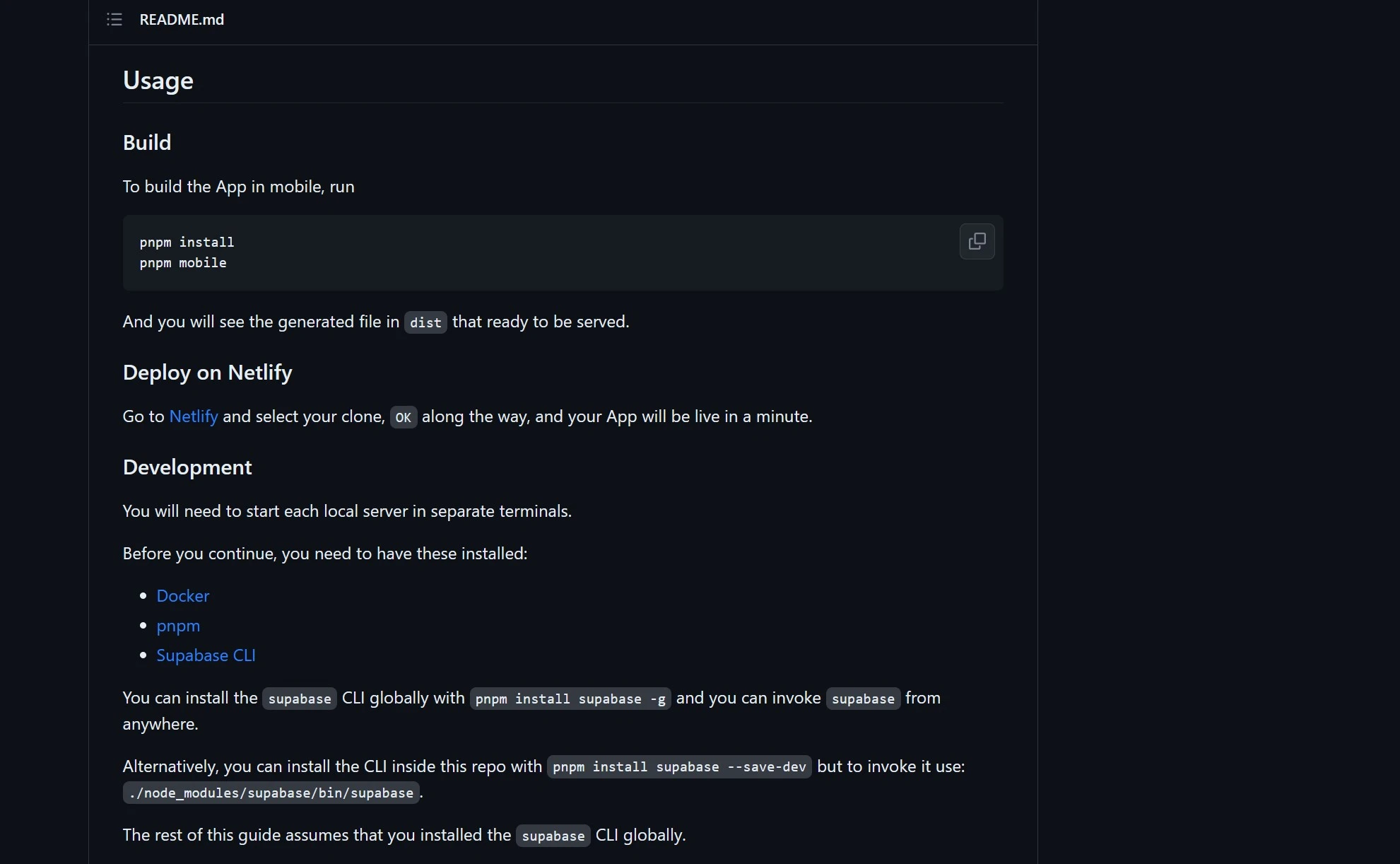Click the "dist" inline code
Screen dimensions: 1400x864
point(425,322)
